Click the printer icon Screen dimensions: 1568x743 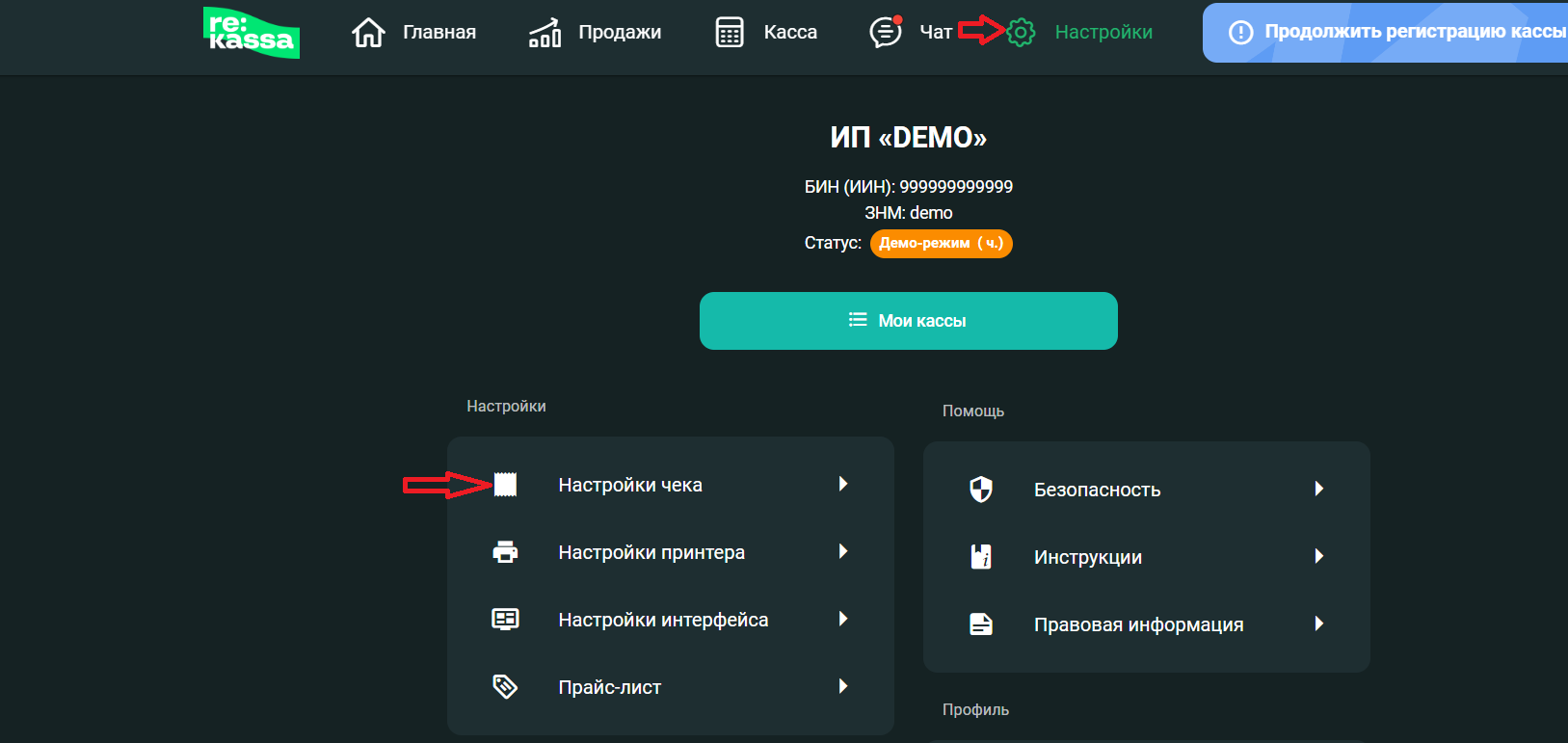pyautogui.click(x=506, y=552)
